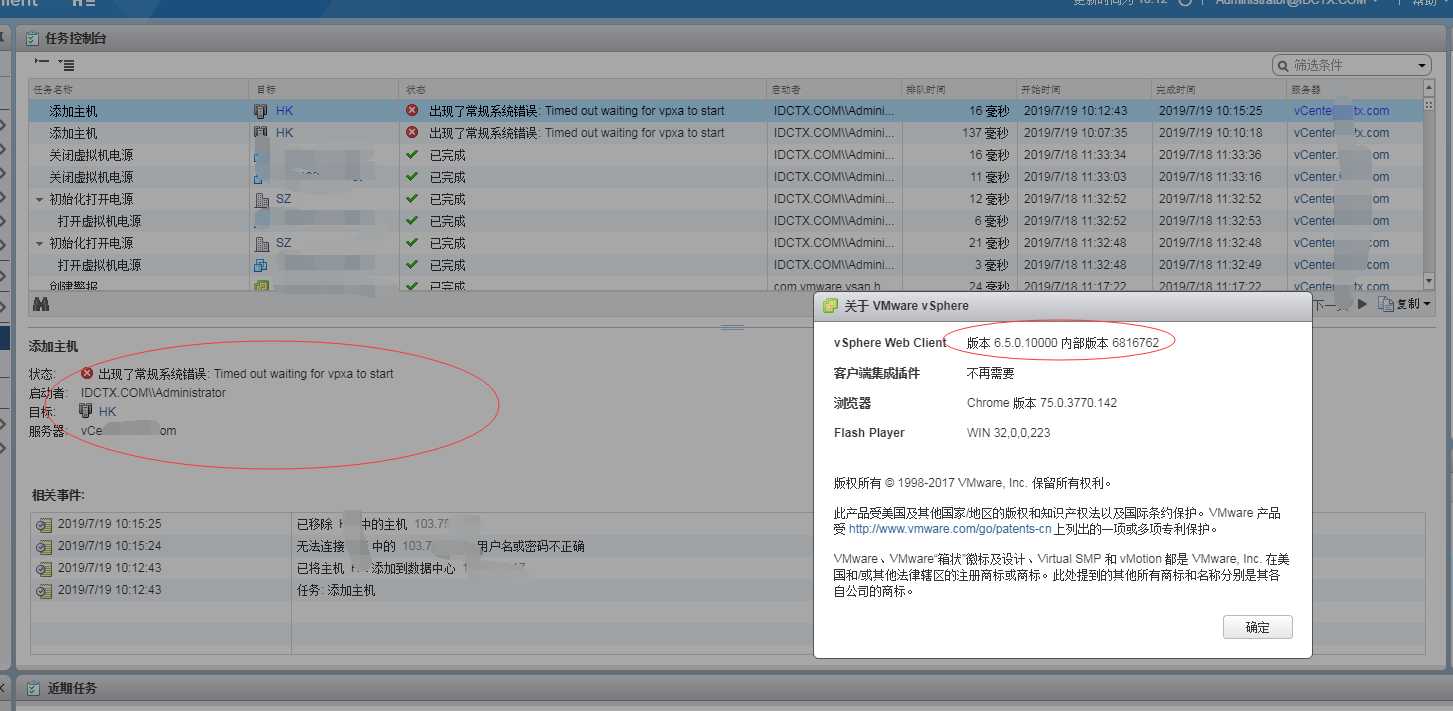
Task: Click the Flash Player WIN 32,0,0,223 value
Action: coord(1008,433)
